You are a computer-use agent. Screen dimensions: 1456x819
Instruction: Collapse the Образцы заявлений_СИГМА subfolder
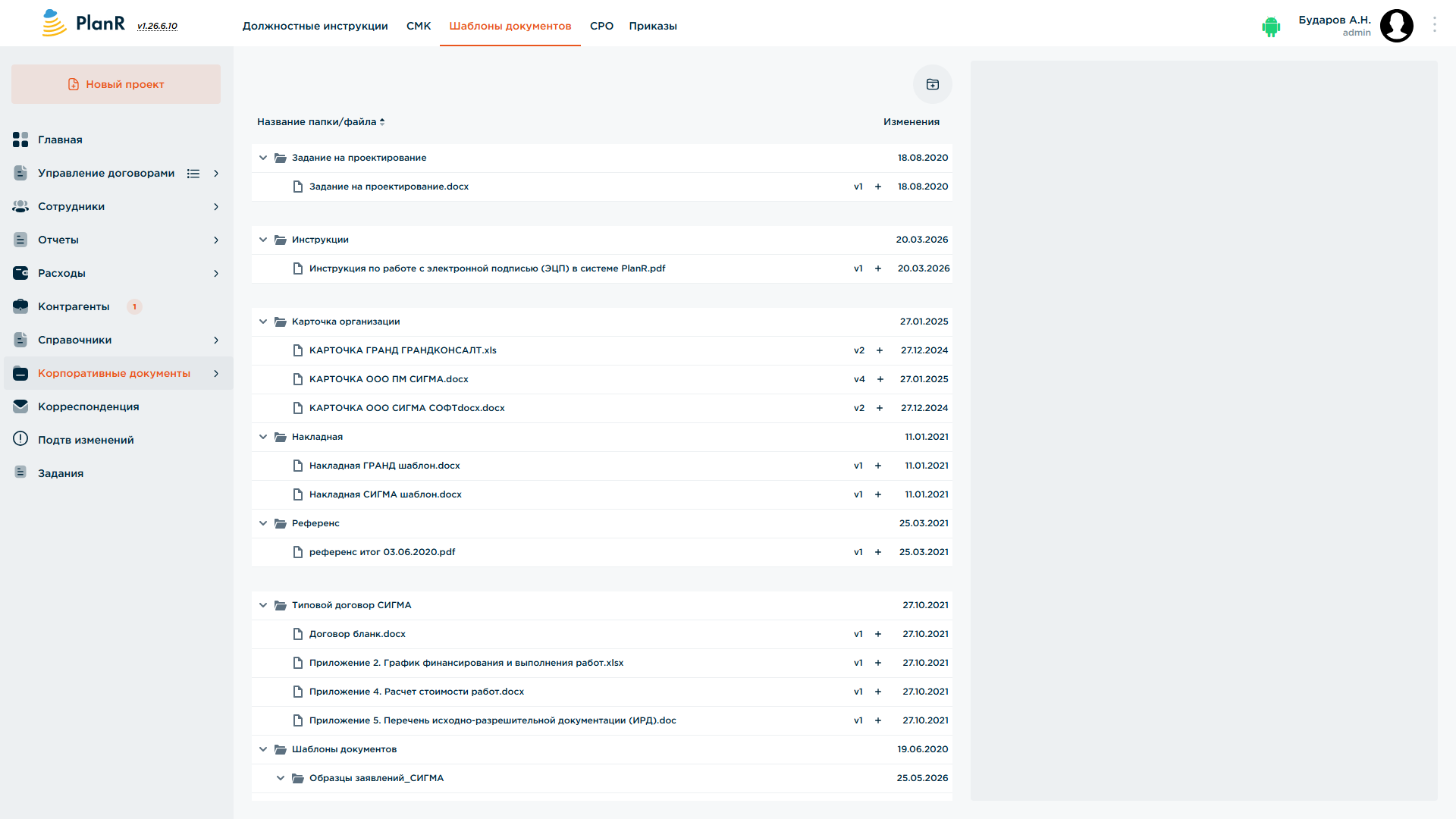pyautogui.click(x=281, y=778)
